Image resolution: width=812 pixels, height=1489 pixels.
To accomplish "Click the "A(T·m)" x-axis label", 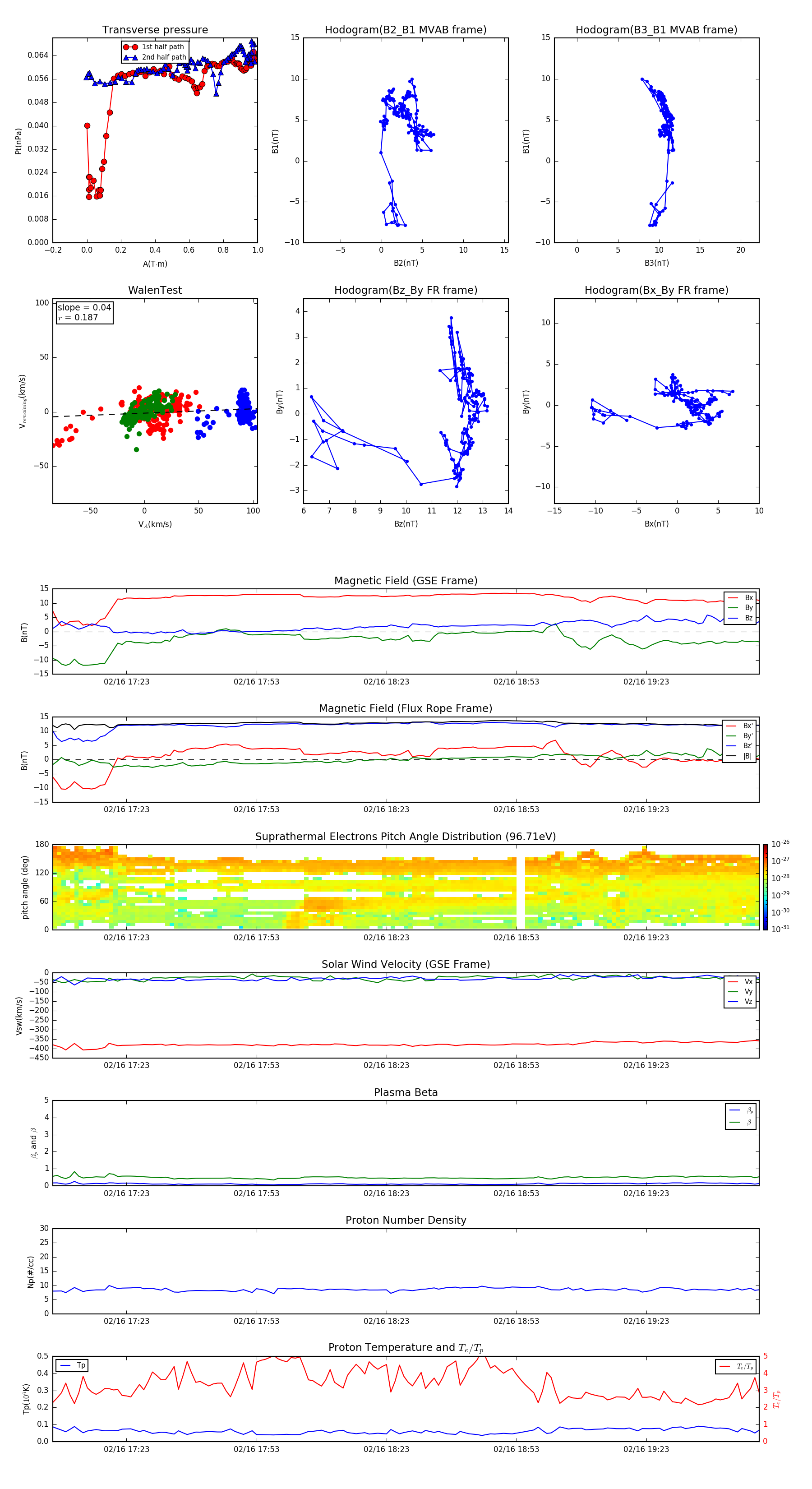I will click(155, 264).
